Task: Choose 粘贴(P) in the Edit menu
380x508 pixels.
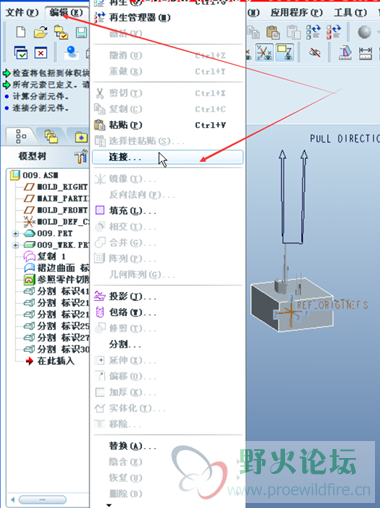Action: coord(168,125)
